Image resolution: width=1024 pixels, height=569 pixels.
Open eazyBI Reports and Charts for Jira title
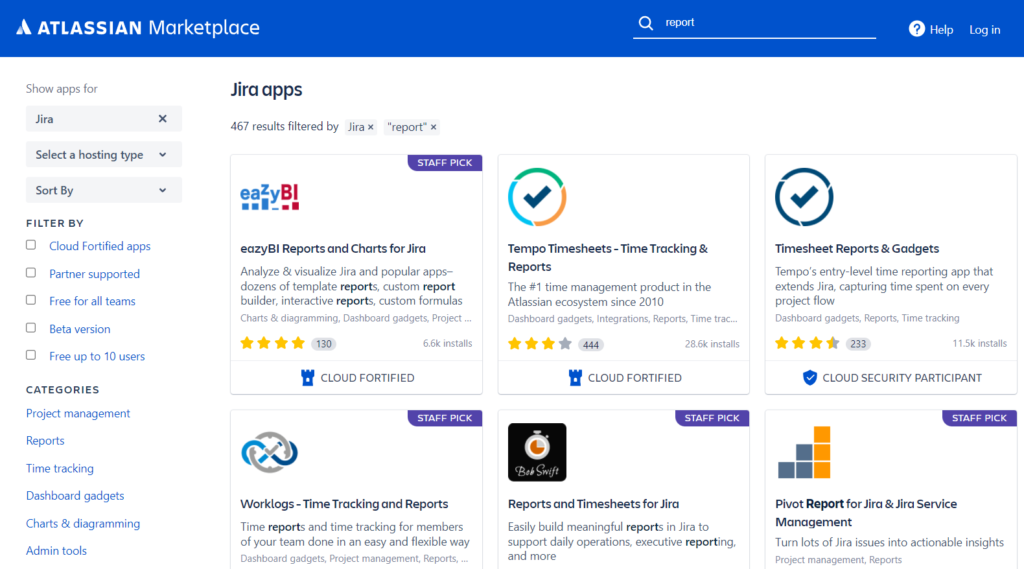(x=333, y=248)
